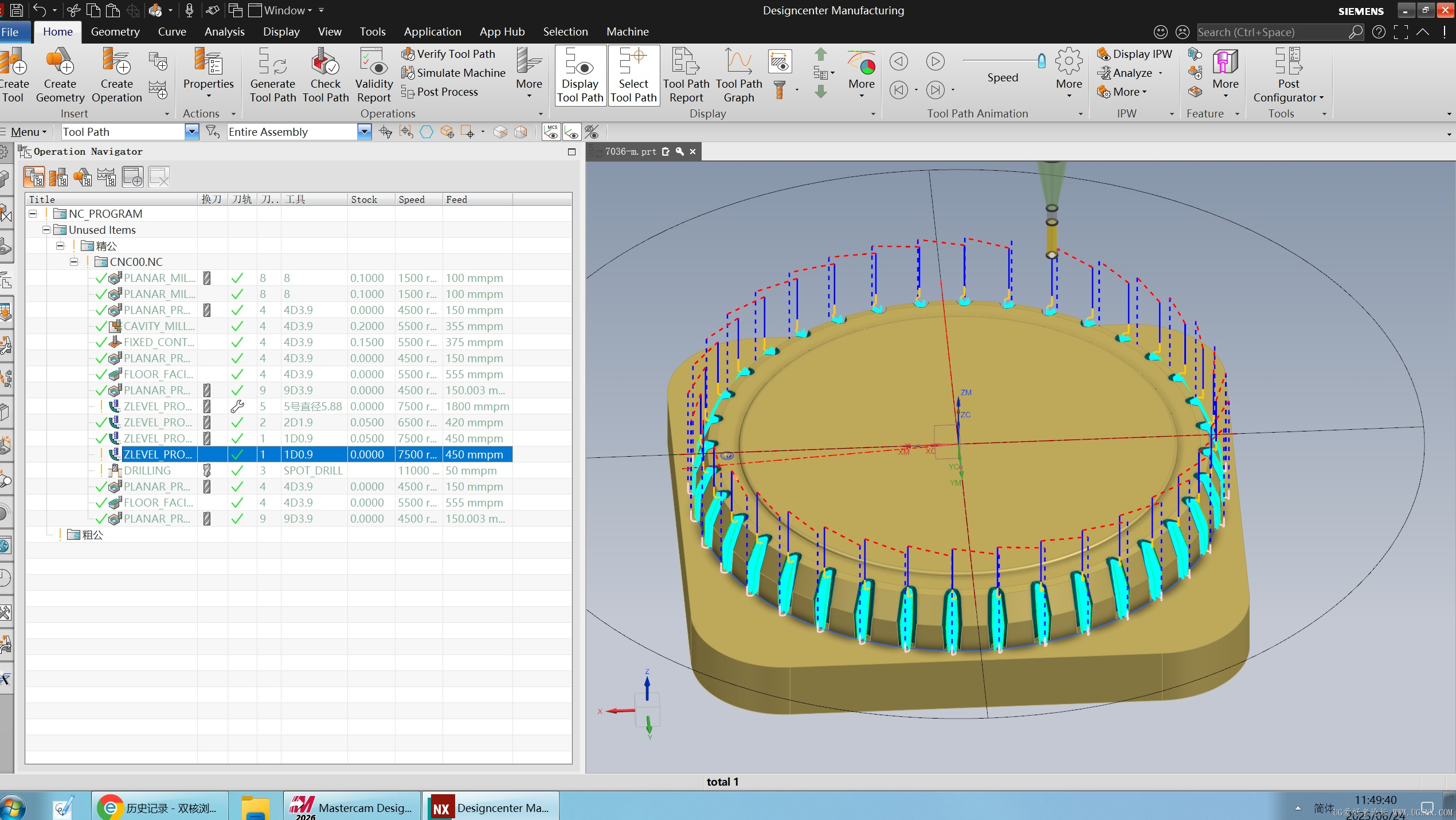Screen dimensions: 1456x820
Task: Click the Help question mark icon
Action: [x=1379, y=32]
